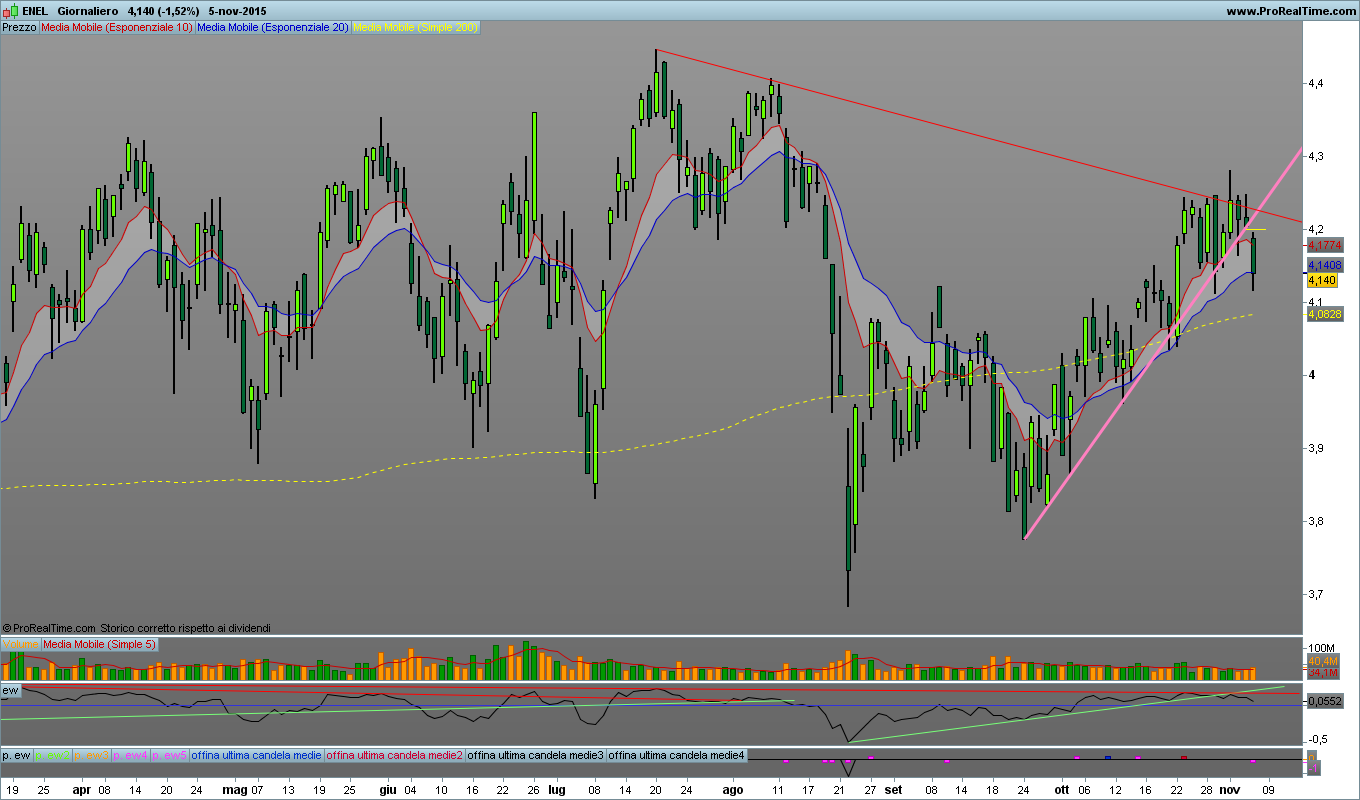Viewport: 1360px width, 800px height.
Task: Click the 4,4 price scale label
Action: click(x=1316, y=84)
